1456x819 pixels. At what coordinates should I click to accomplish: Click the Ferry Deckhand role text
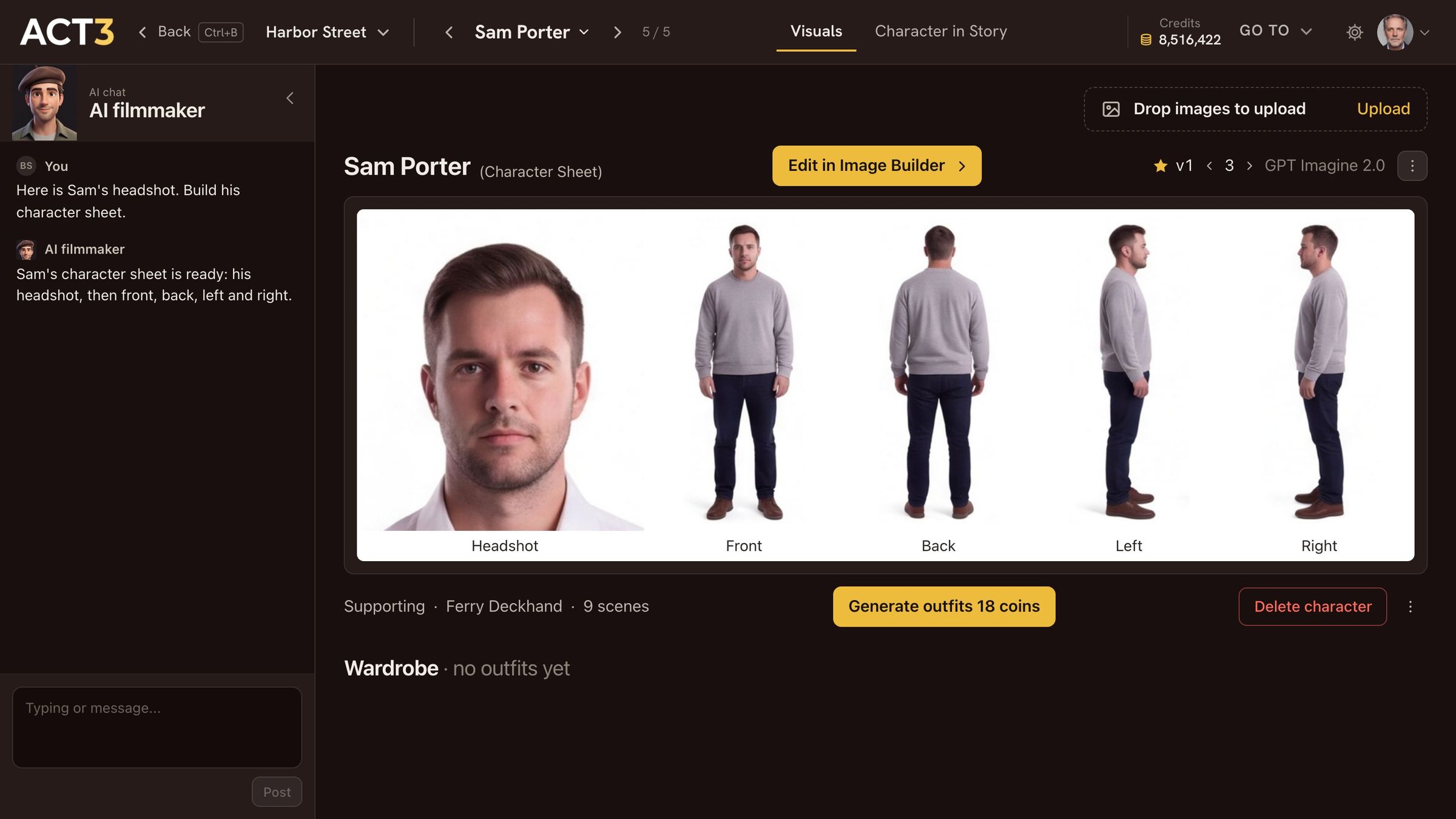504,606
